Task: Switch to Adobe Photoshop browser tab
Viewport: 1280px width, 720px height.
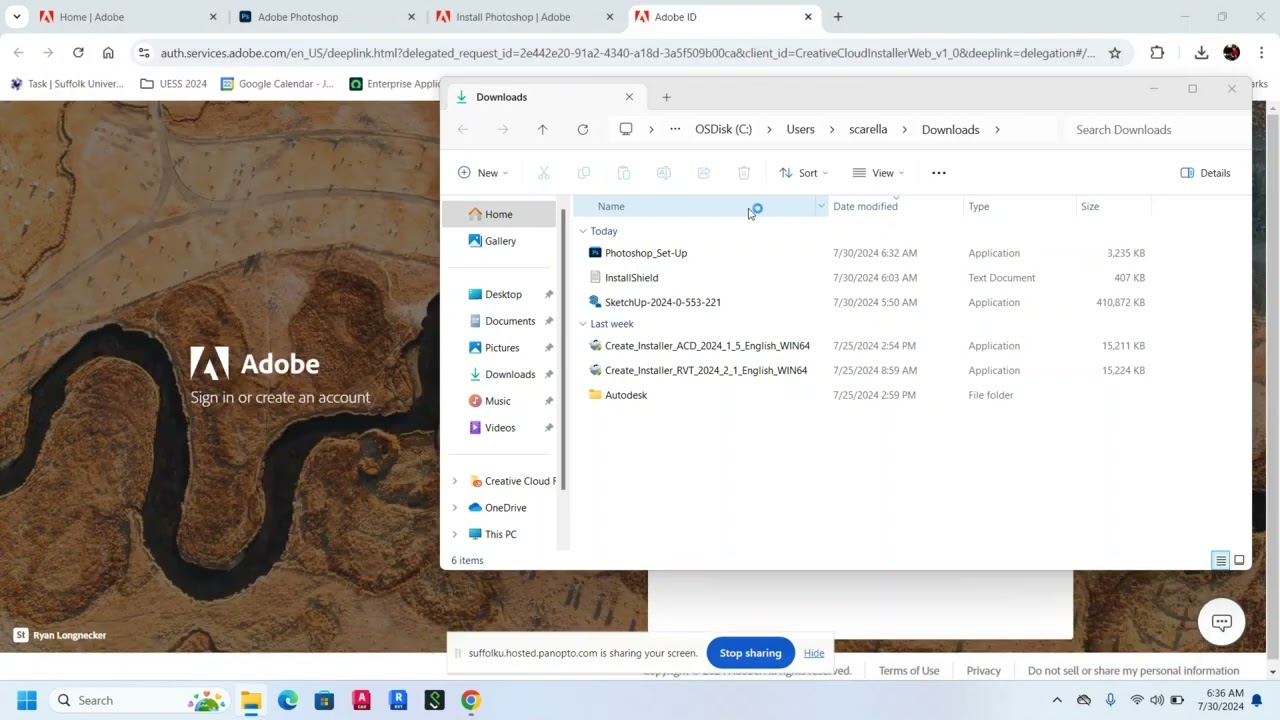Action: [x=326, y=17]
